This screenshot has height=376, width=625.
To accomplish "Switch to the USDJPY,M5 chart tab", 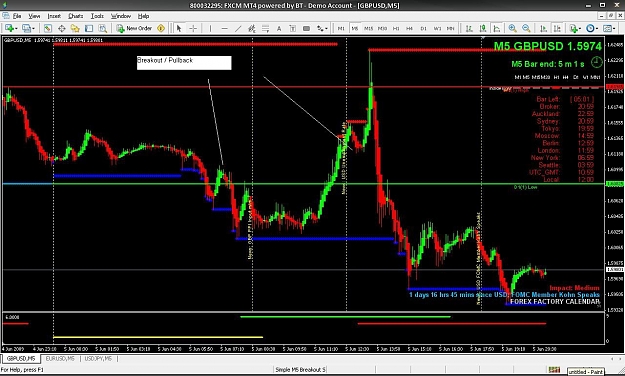I will [98, 358].
